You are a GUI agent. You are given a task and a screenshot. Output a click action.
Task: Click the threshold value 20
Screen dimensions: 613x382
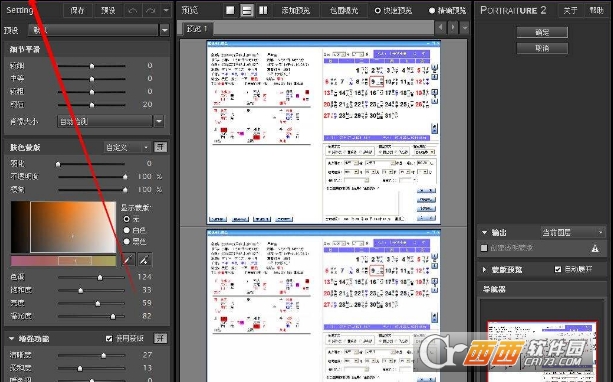point(147,104)
